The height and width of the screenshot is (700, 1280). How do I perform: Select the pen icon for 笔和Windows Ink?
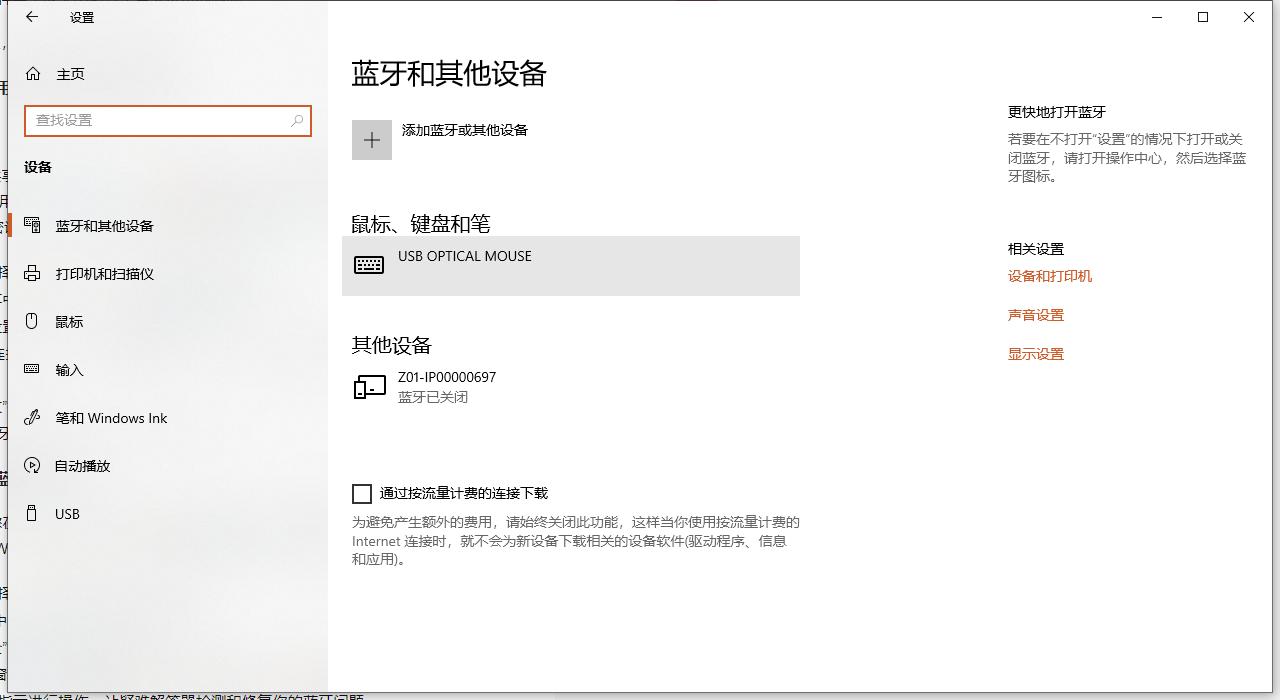[x=30, y=417]
